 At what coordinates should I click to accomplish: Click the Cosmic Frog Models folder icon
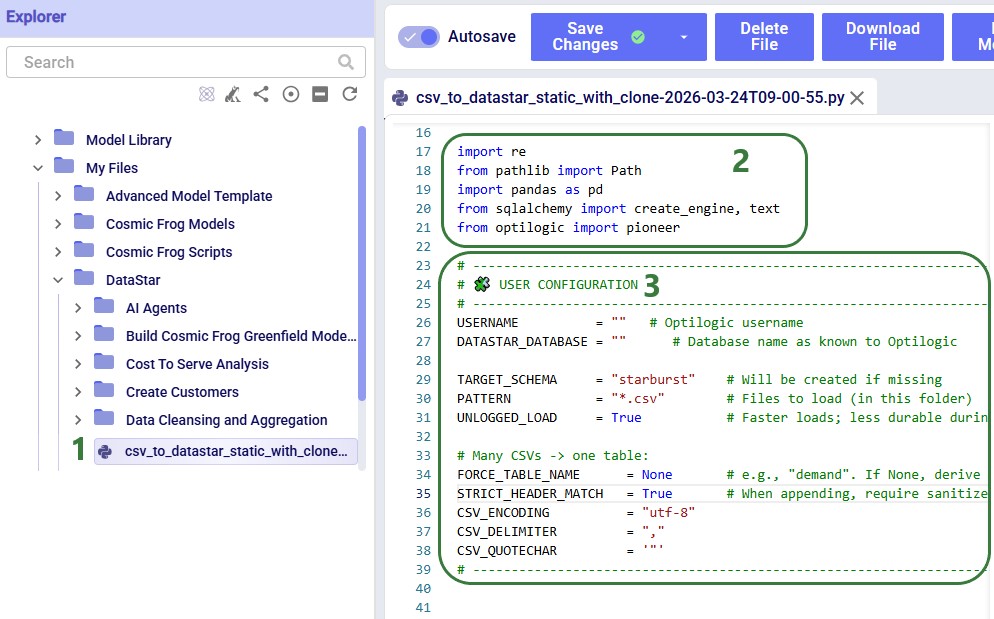pyautogui.click(x=84, y=221)
